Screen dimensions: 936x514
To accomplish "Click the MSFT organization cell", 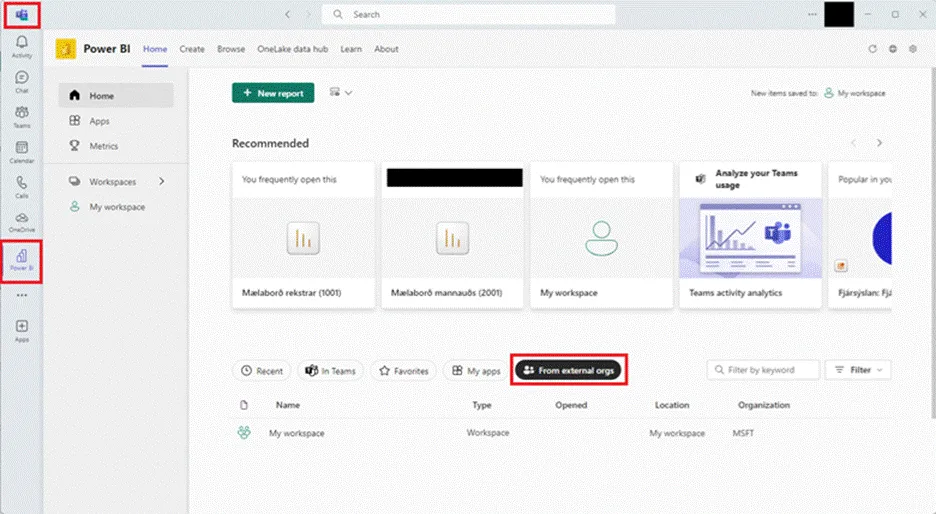I will coord(743,433).
